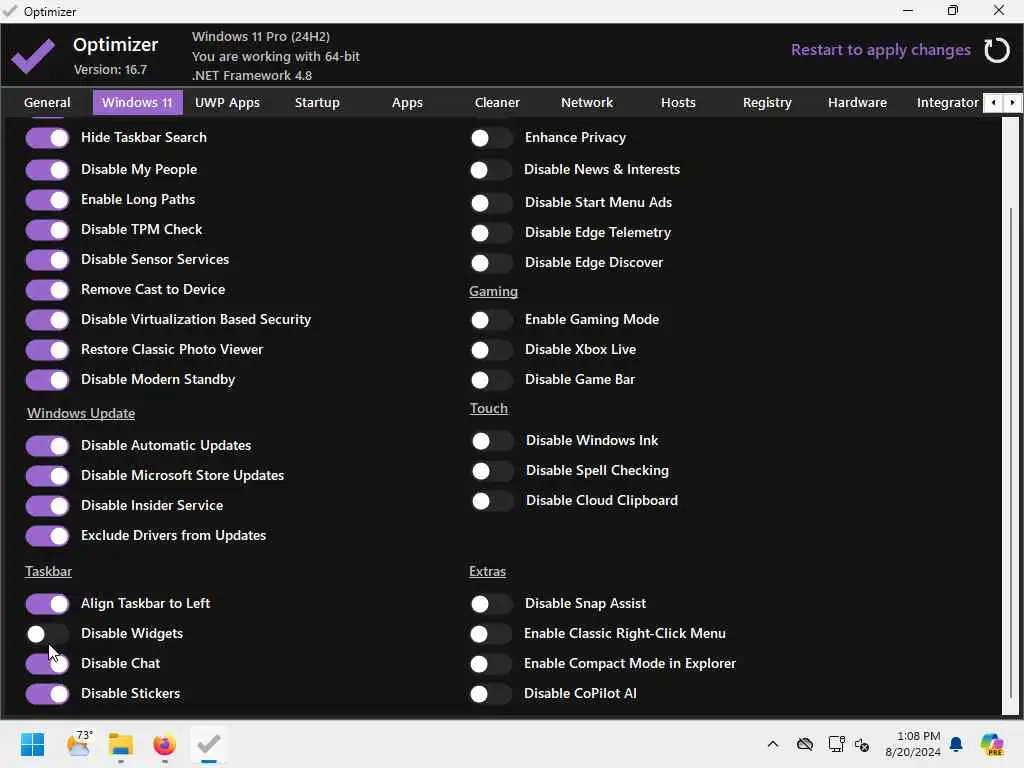1024x768 pixels.
Task: Toggle Disable Stickers switch
Action: (47, 694)
